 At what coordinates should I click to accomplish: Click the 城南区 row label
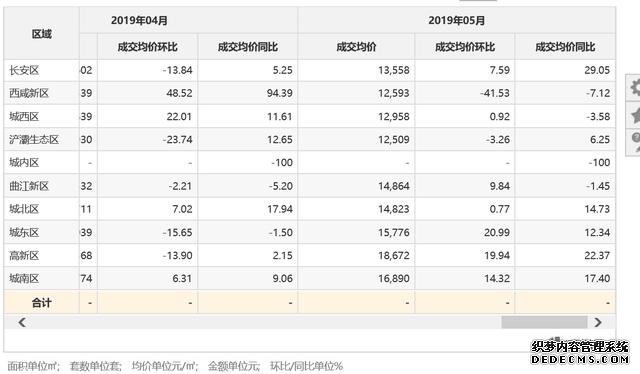24,278
